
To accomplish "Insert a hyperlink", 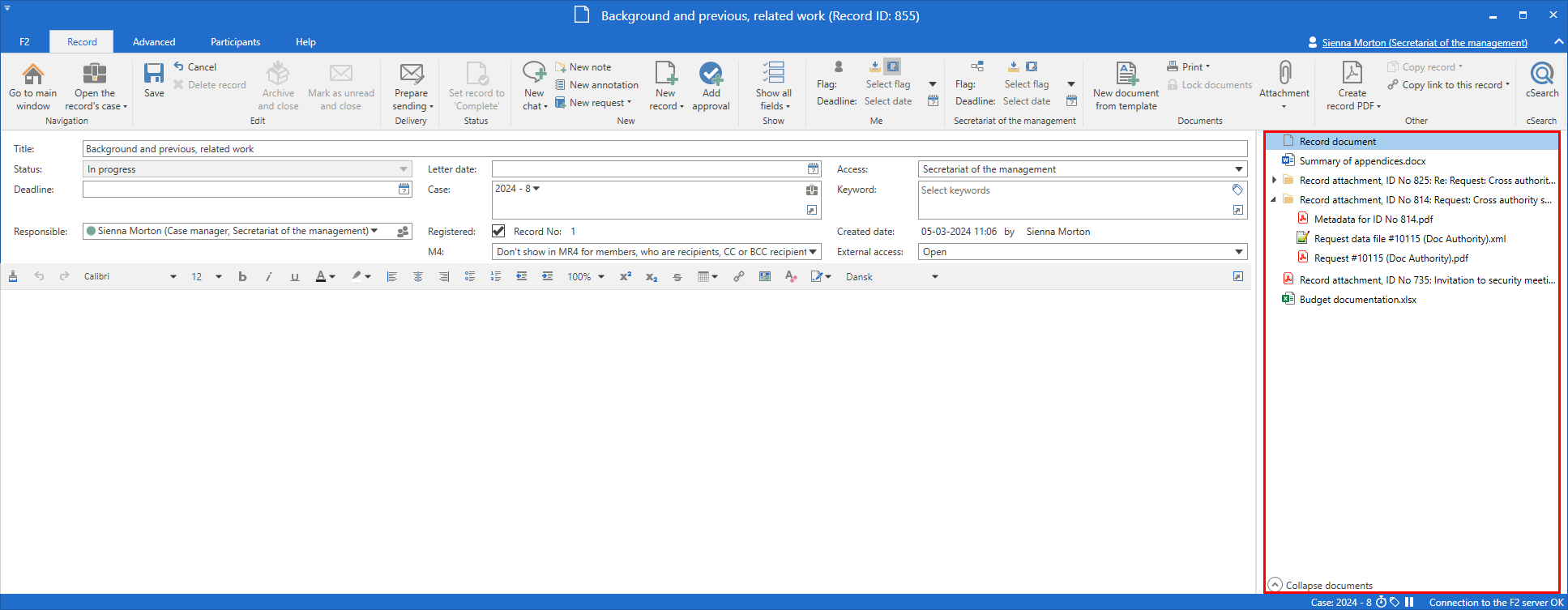I will 739,276.
